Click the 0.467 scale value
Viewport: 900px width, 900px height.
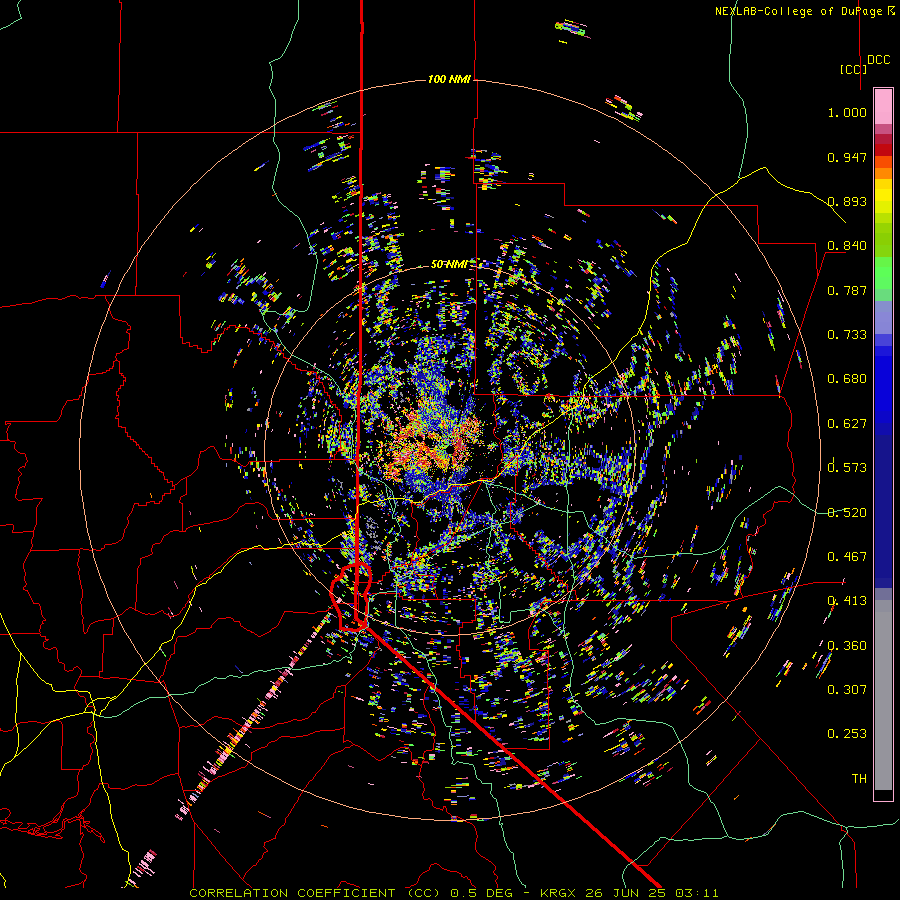click(x=847, y=557)
